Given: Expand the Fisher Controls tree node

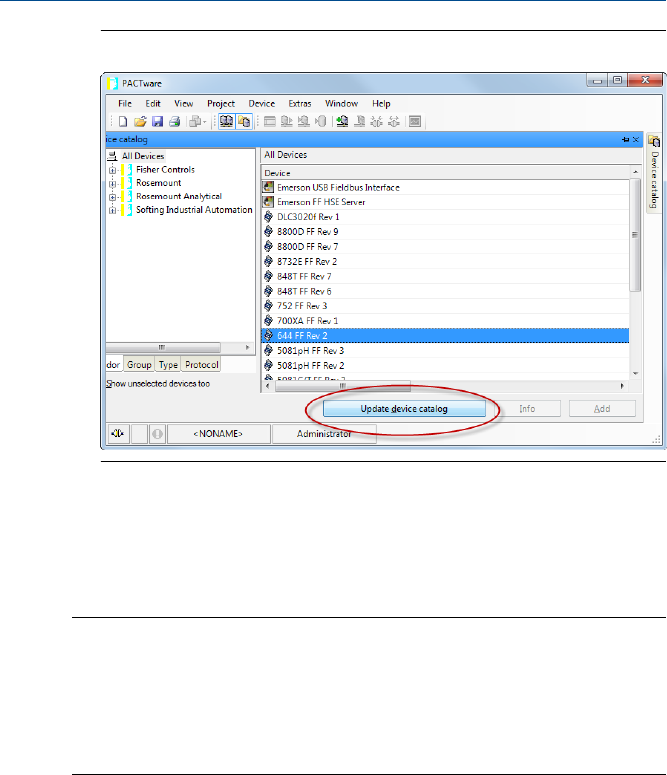Looking at the screenshot, I should (112, 170).
